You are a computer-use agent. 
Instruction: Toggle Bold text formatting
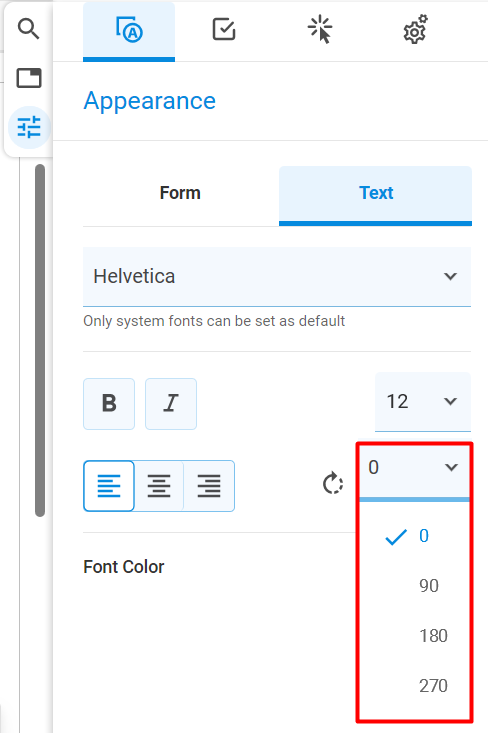coord(109,404)
